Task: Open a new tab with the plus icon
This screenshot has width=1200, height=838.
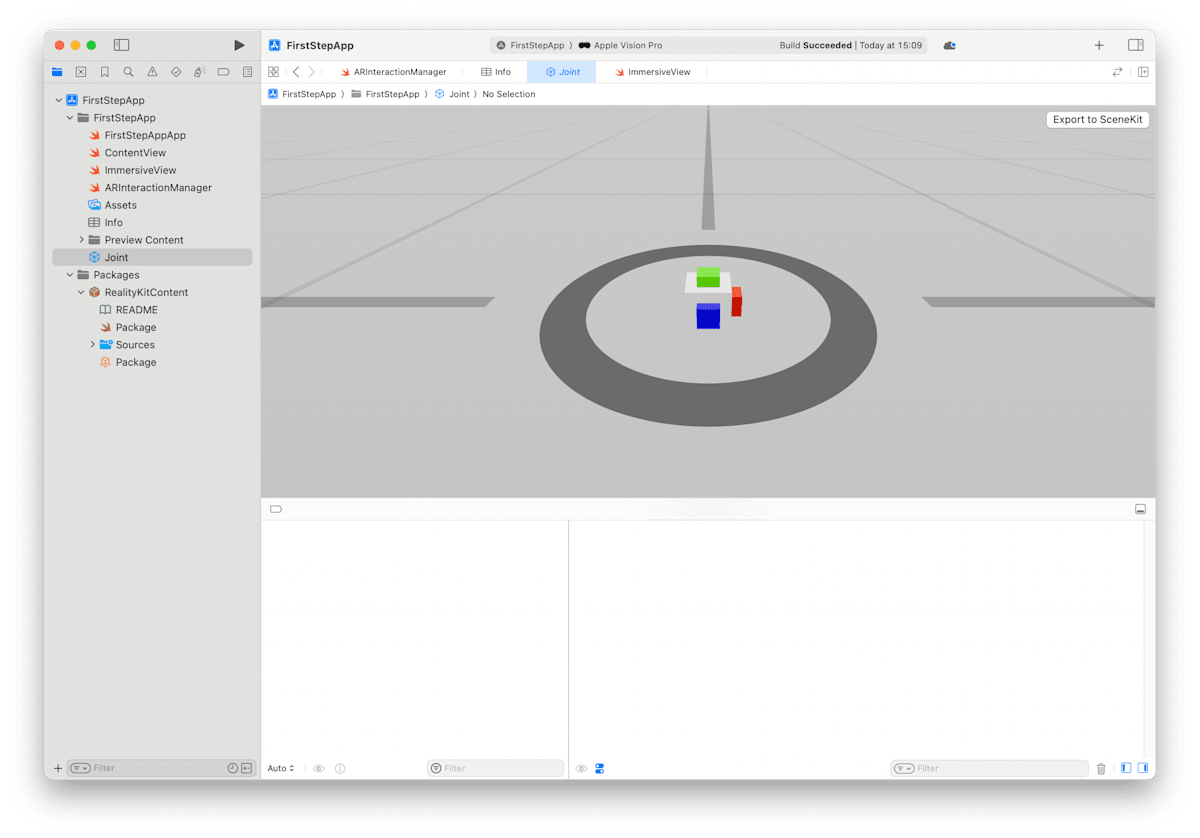Action: click(x=1098, y=45)
